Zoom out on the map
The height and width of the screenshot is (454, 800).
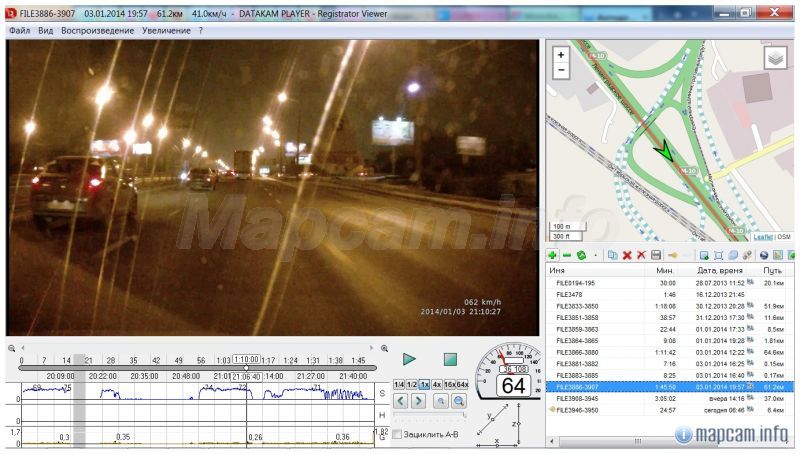pos(561,71)
